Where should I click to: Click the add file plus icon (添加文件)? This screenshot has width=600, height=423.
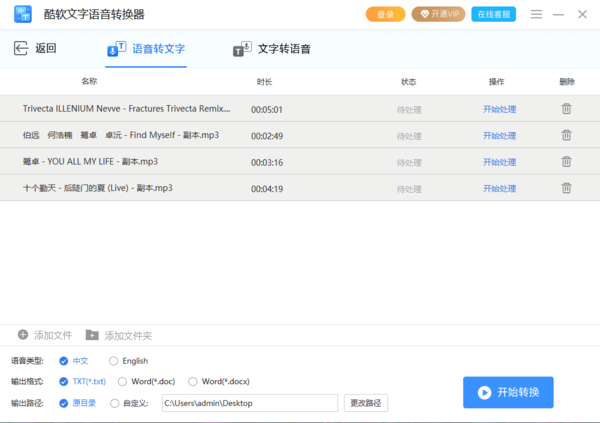tap(23, 335)
